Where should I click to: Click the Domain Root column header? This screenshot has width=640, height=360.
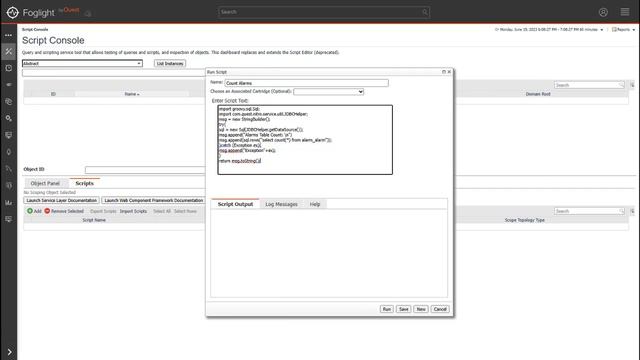pyautogui.click(x=538, y=94)
